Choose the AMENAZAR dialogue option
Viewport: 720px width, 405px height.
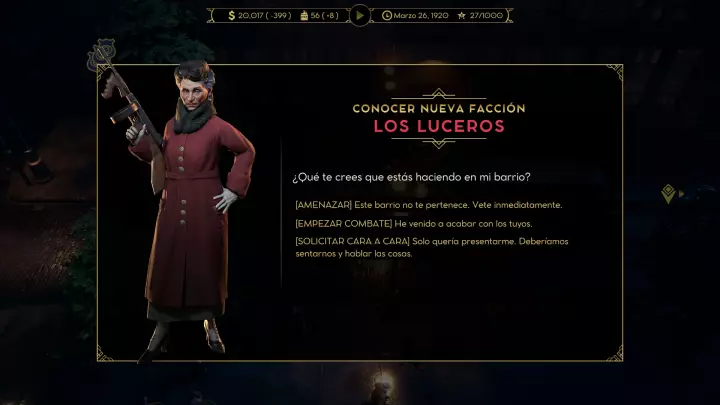click(x=428, y=205)
